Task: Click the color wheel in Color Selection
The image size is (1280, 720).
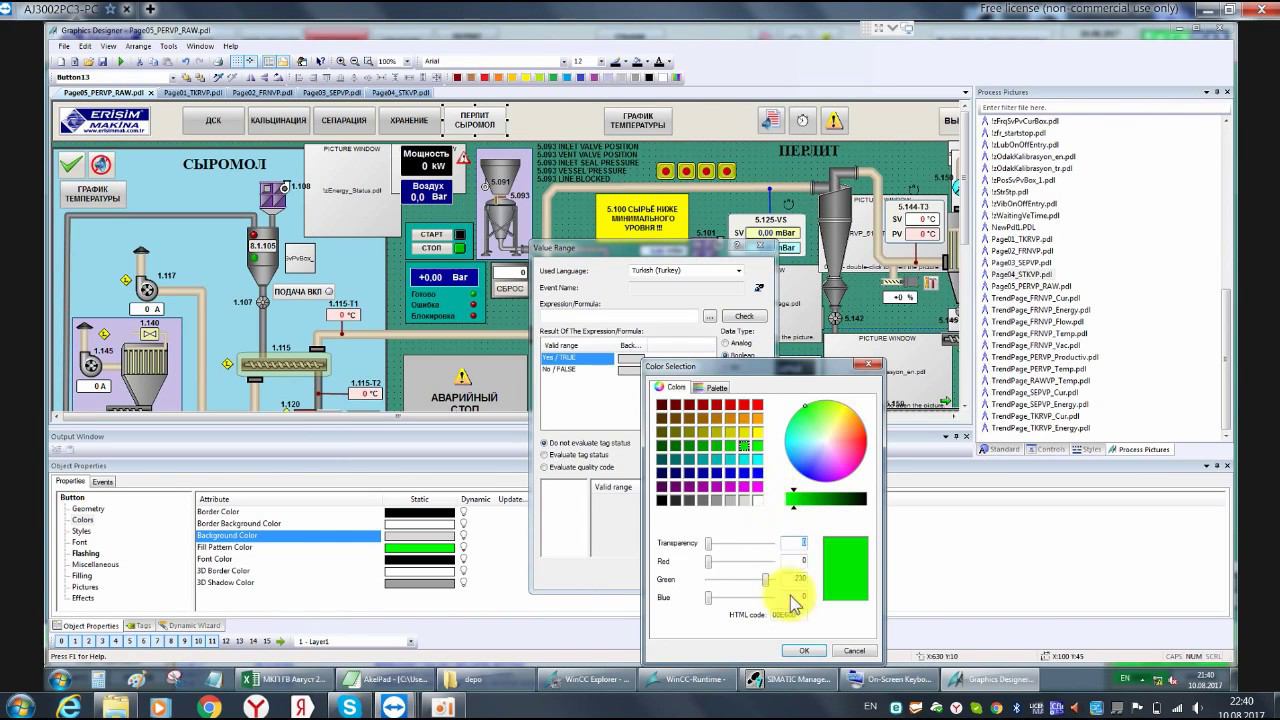Action: coord(826,441)
